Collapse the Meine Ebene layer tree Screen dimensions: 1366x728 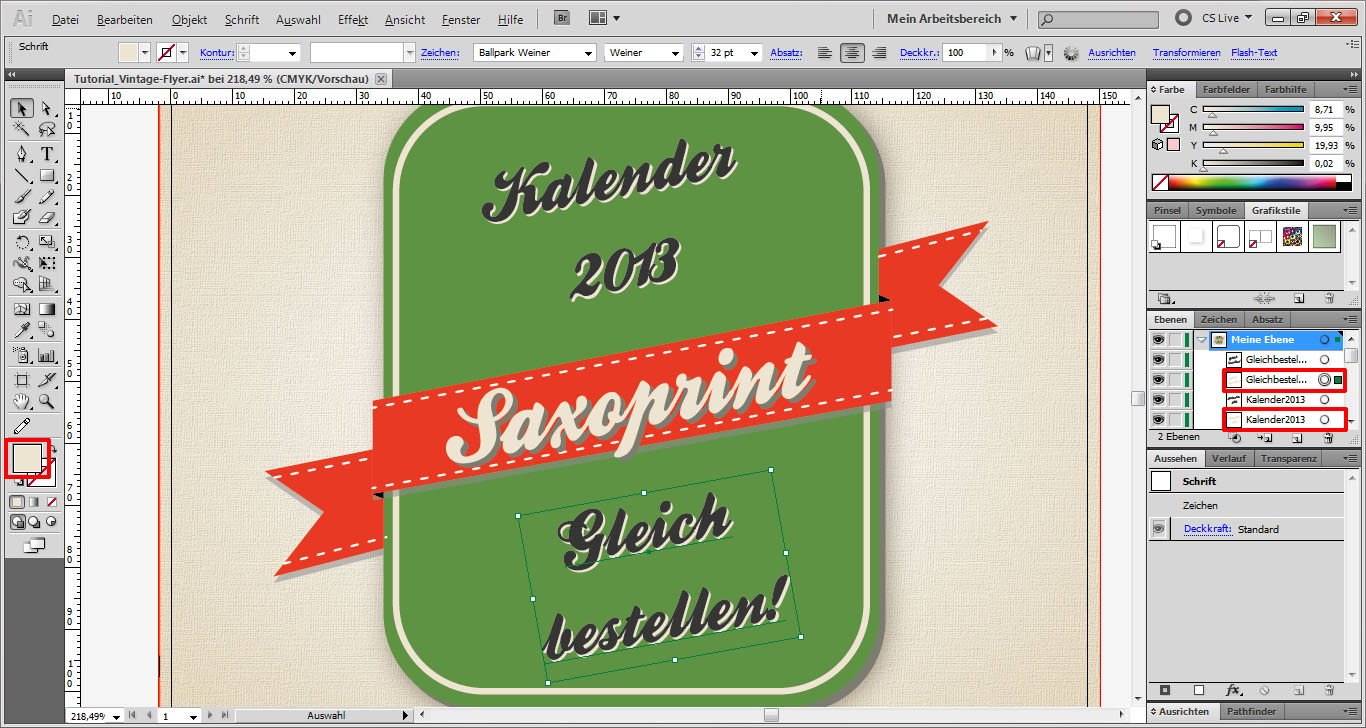click(x=1201, y=340)
